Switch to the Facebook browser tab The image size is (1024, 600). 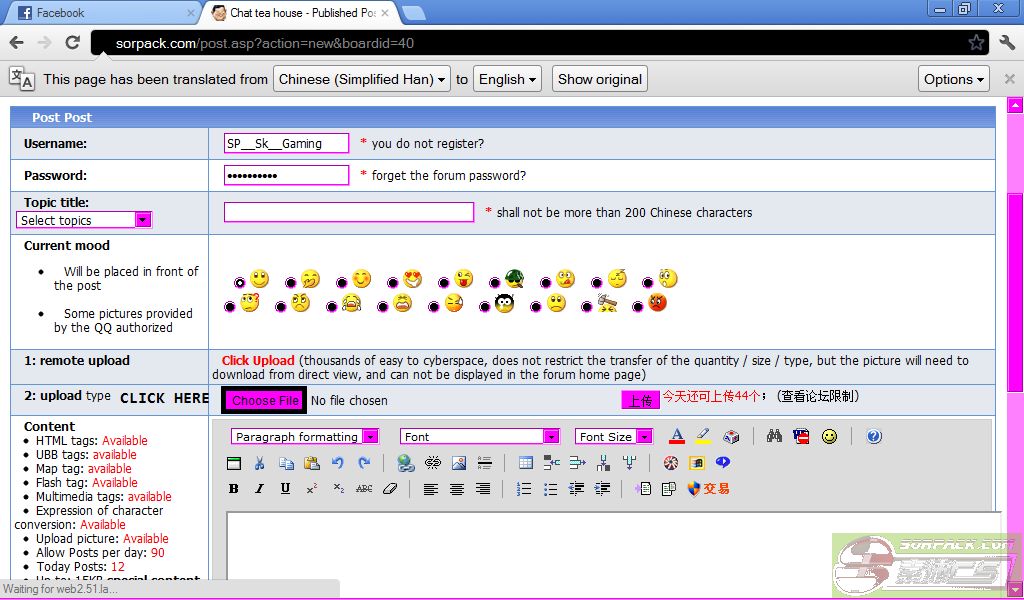tap(100, 13)
